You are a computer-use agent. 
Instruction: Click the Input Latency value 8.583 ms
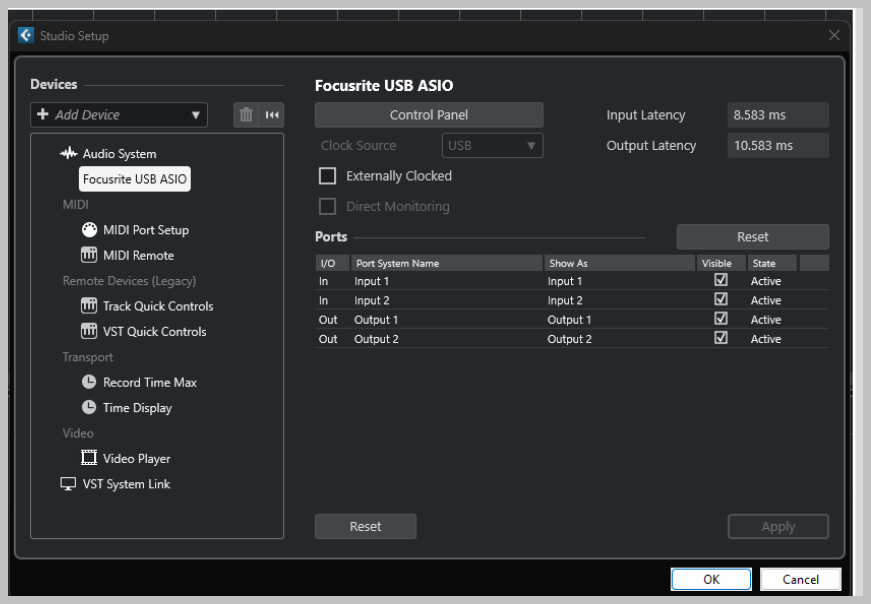[778, 115]
